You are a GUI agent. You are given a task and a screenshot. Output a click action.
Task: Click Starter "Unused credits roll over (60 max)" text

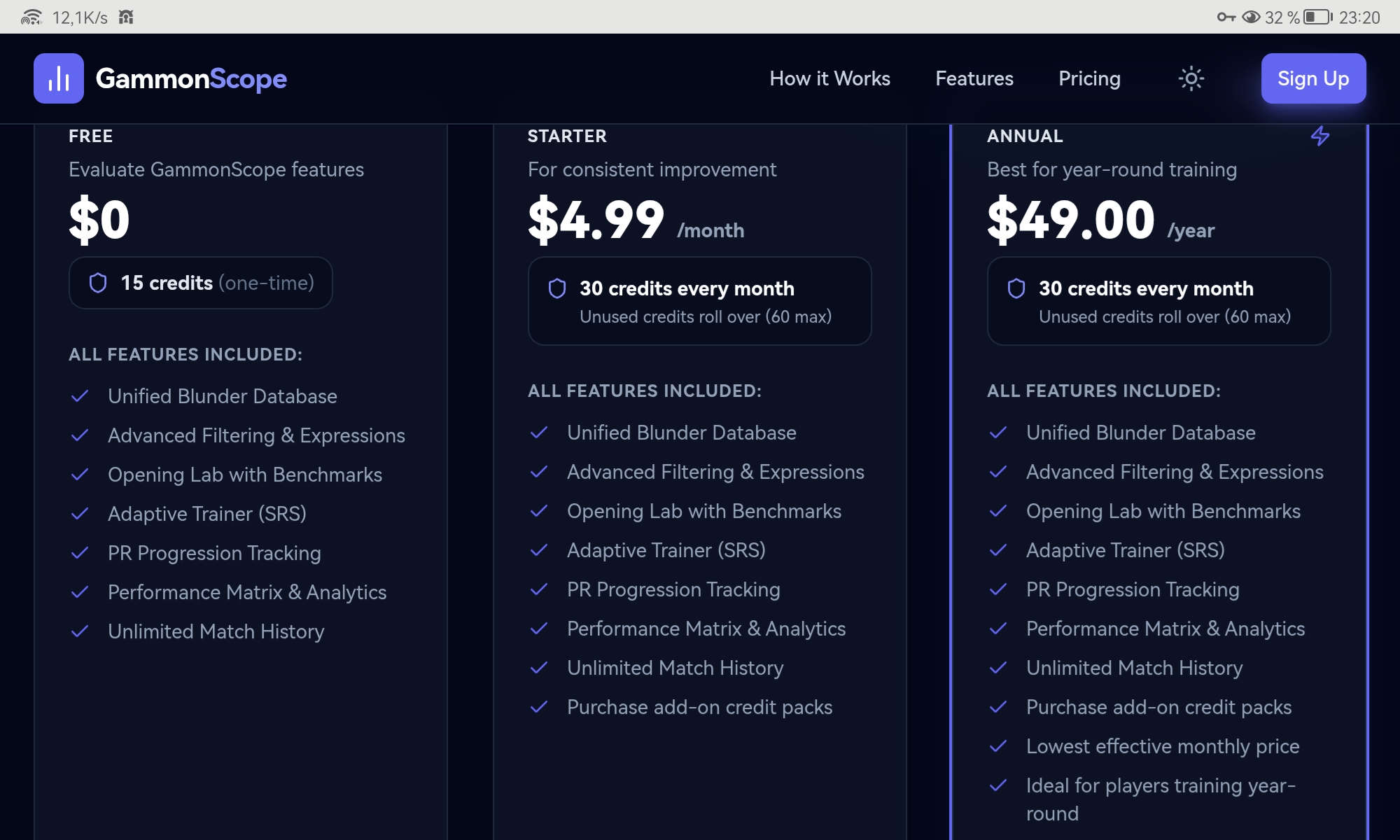[706, 316]
